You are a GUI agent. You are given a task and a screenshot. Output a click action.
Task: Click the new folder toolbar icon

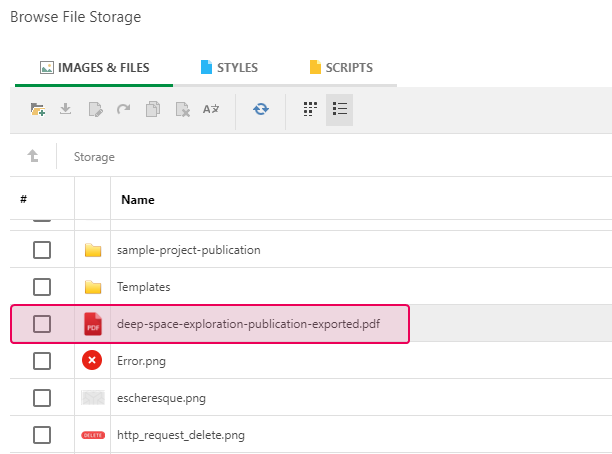(38, 109)
